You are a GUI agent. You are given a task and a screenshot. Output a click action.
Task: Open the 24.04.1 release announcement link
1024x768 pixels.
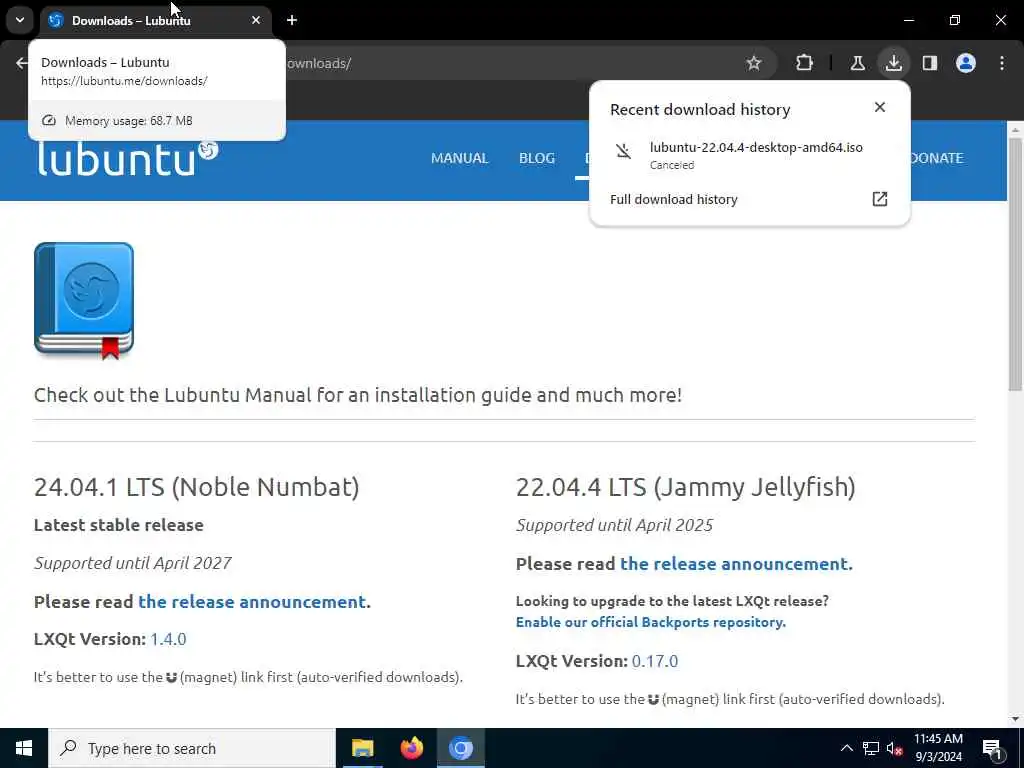[252, 601]
